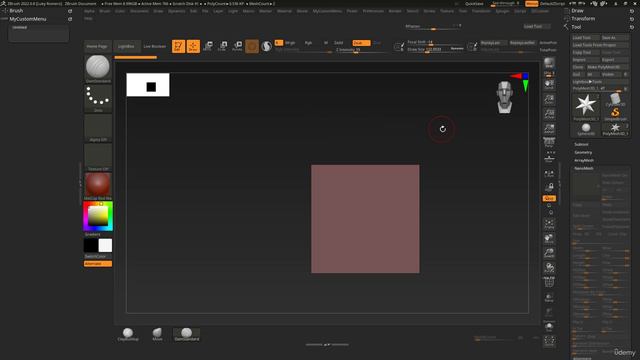
Task: Click the Scroll document icon
Action: [x=549, y=84]
